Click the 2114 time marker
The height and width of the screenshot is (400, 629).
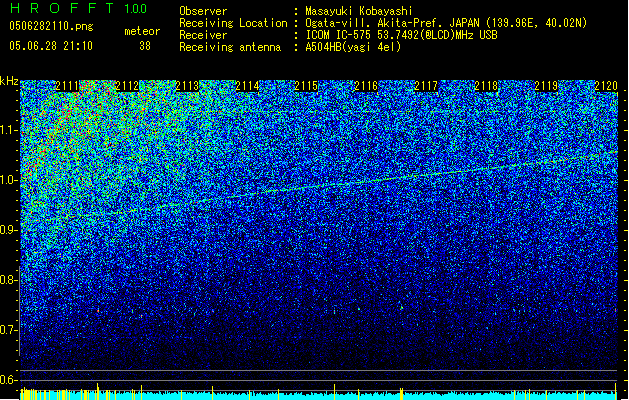247,86
